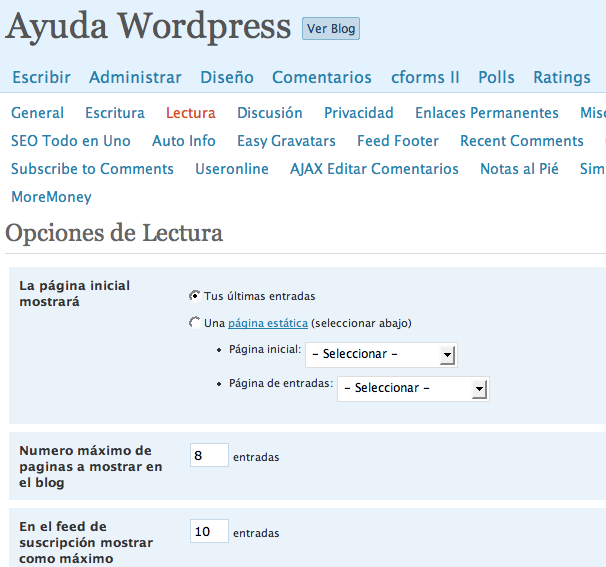Select the 'Tus últimas entradas' radio option

pos(194,296)
